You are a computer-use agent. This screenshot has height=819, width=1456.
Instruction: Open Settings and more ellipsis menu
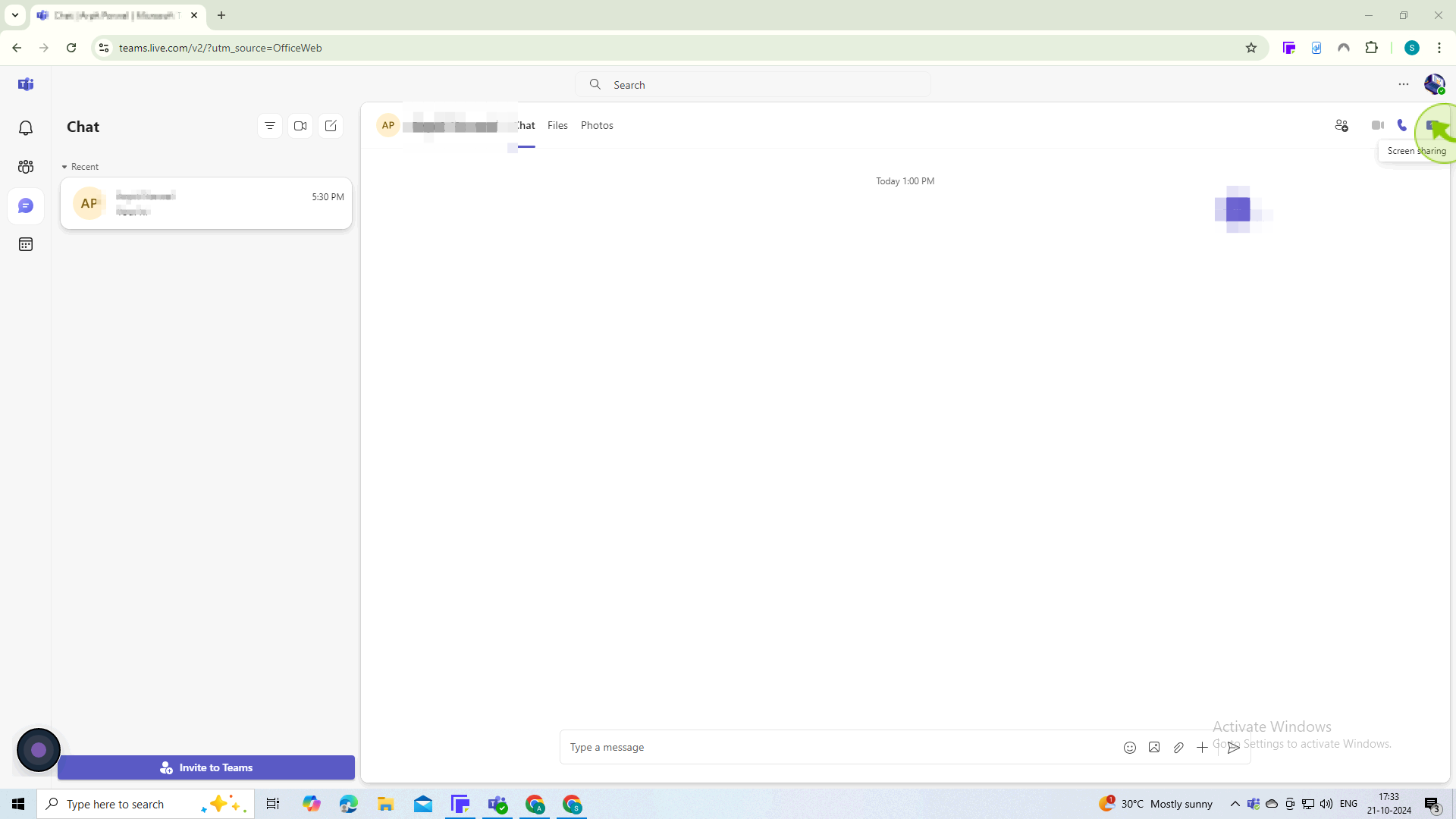pyautogui.click(x=1404, y=84)
